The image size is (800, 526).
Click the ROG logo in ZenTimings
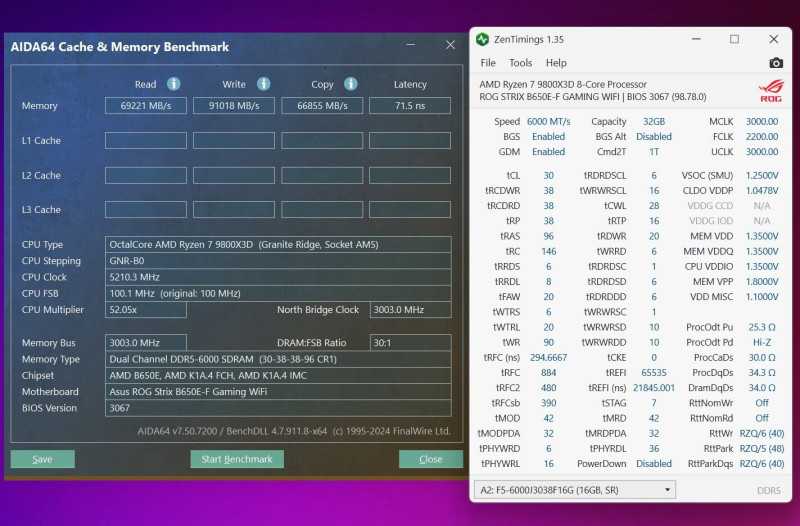click(x=771, y=91)
